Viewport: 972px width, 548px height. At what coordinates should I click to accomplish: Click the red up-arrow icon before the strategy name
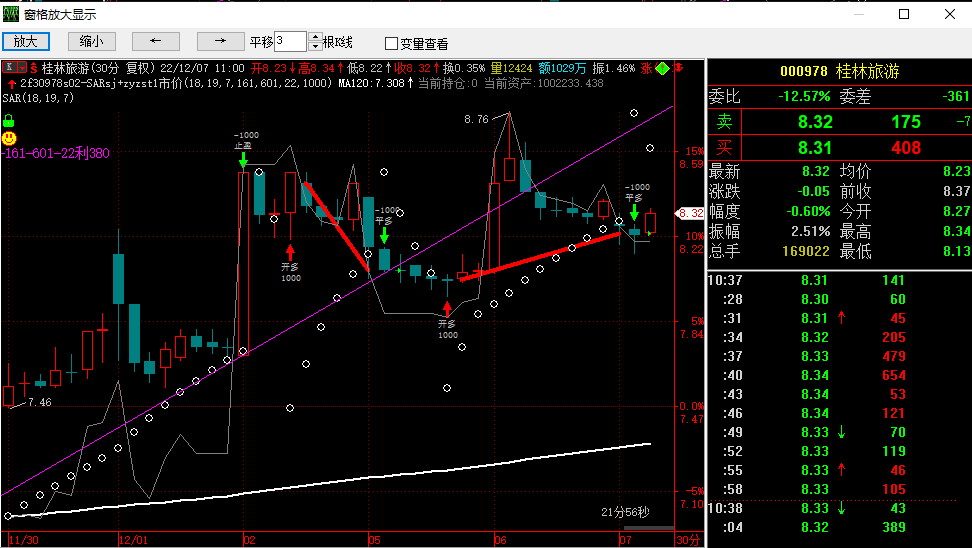pyautogui.click(x=10, y=83)
